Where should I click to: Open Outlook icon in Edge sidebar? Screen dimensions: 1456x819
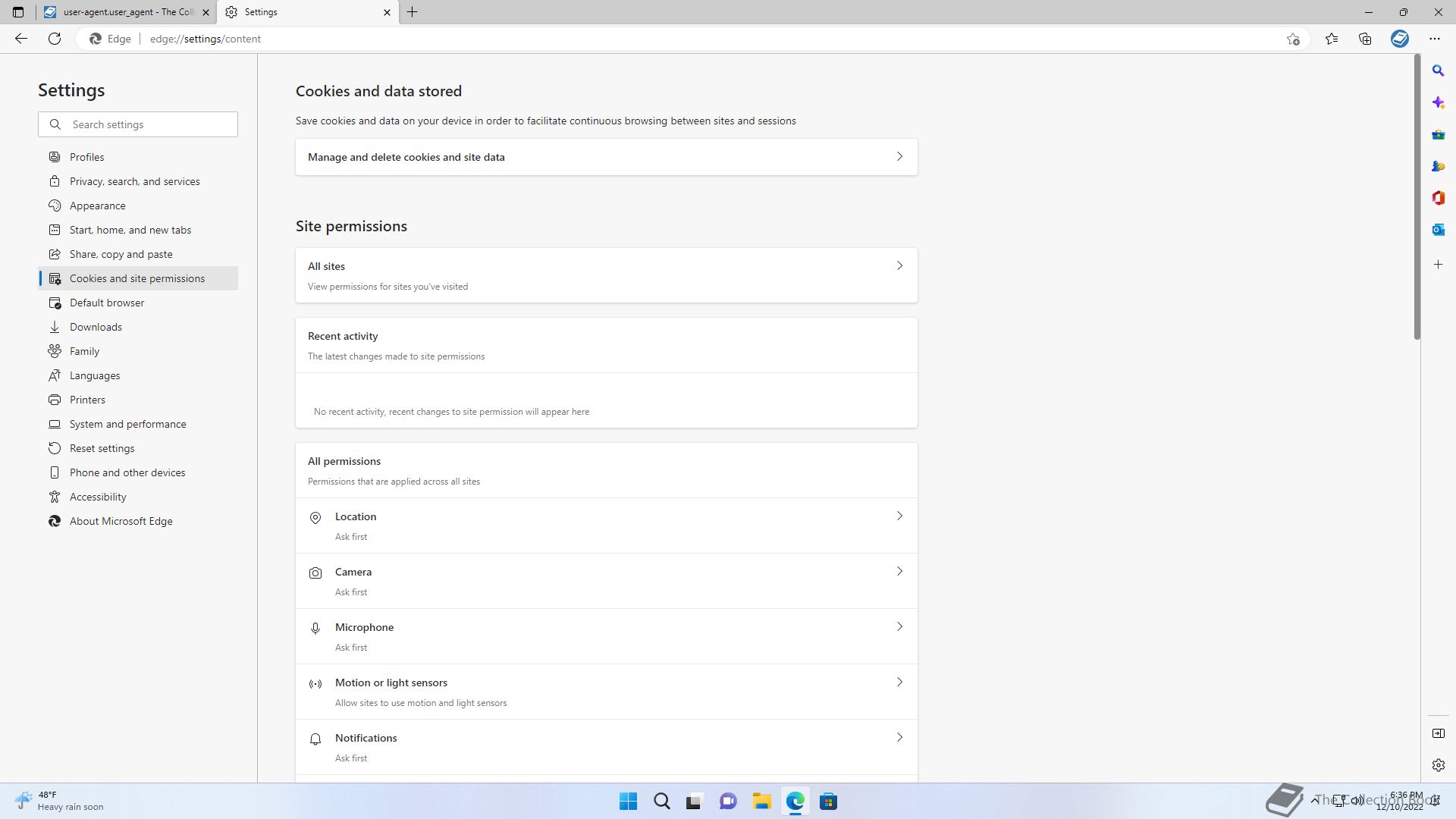pos(1438,230)
